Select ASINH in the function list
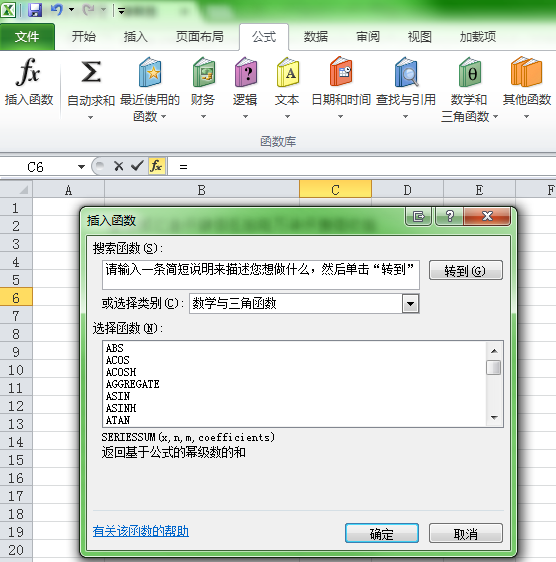Image resolution: width=556 pixels, height=562 pixels. (121, 408)
